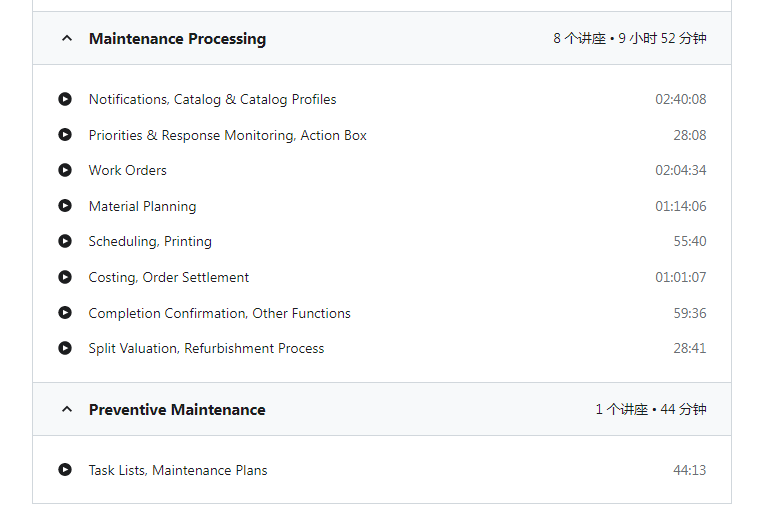Image resolution: width=766 pixels, height=520 pixels.
Task: Collapse the Maintenance Processing section chevron
Action: point(67,38)
